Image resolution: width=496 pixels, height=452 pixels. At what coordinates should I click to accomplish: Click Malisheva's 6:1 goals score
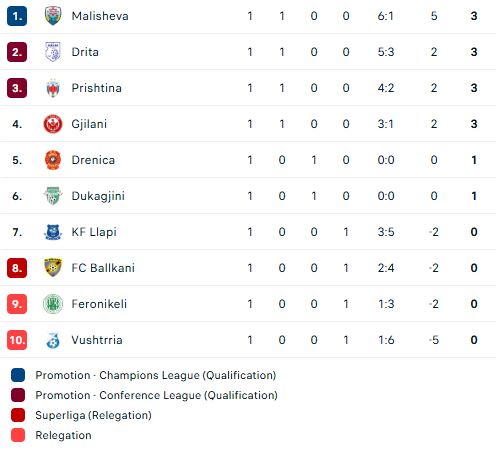click(x=386, y=16)
